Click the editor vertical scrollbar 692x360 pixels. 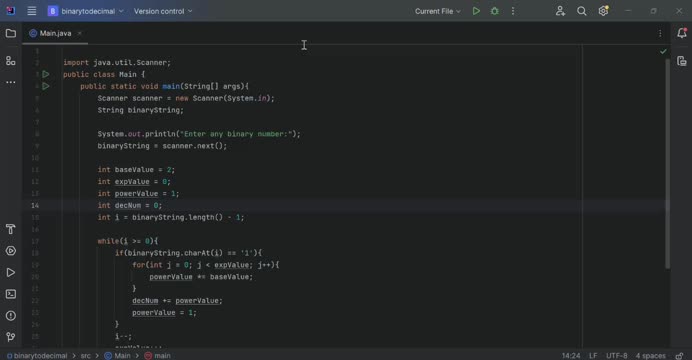(x=667, y=163)
